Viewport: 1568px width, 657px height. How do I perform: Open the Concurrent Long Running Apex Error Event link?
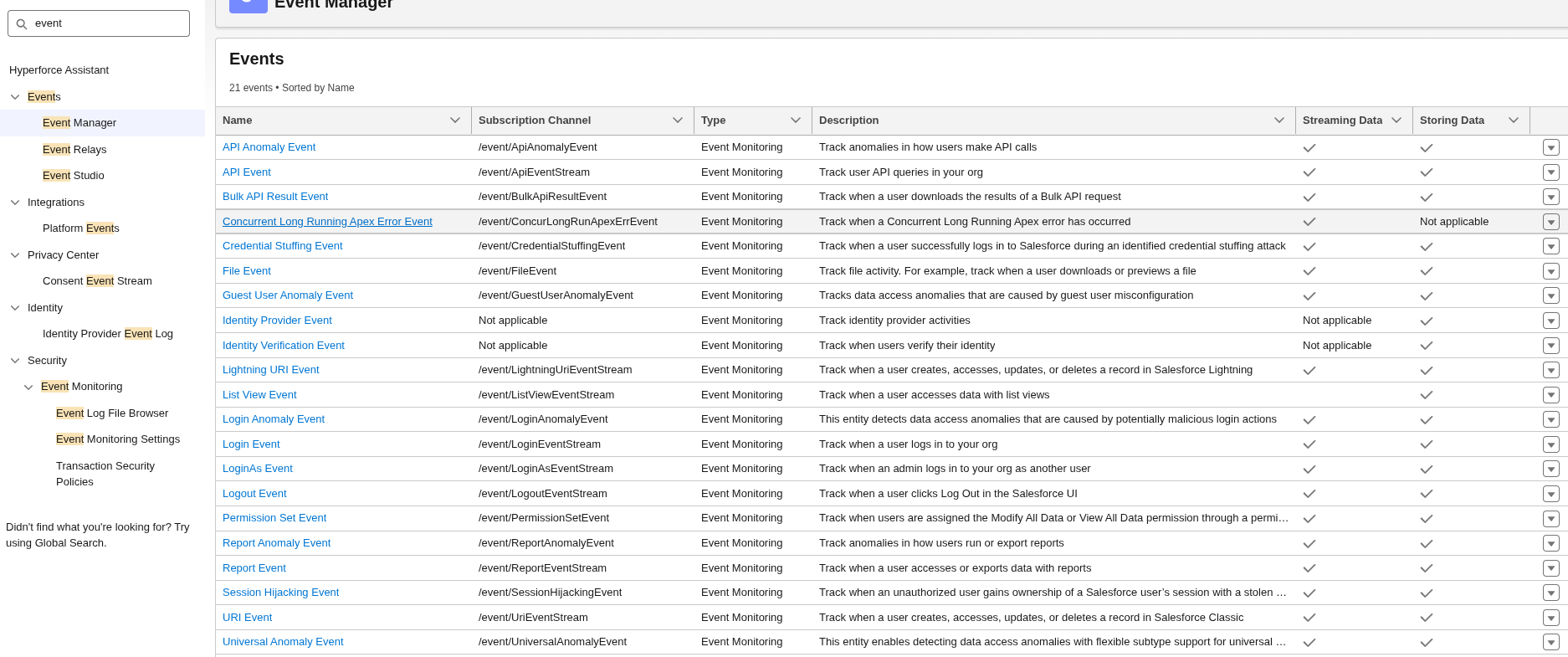[x=327, y=222]
